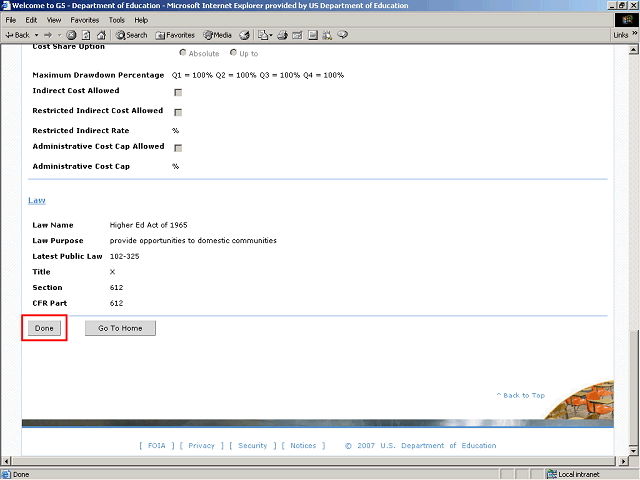The image size is (640, 480).
Task: Click the Back navigation button
Action: [x=17, y=35]
